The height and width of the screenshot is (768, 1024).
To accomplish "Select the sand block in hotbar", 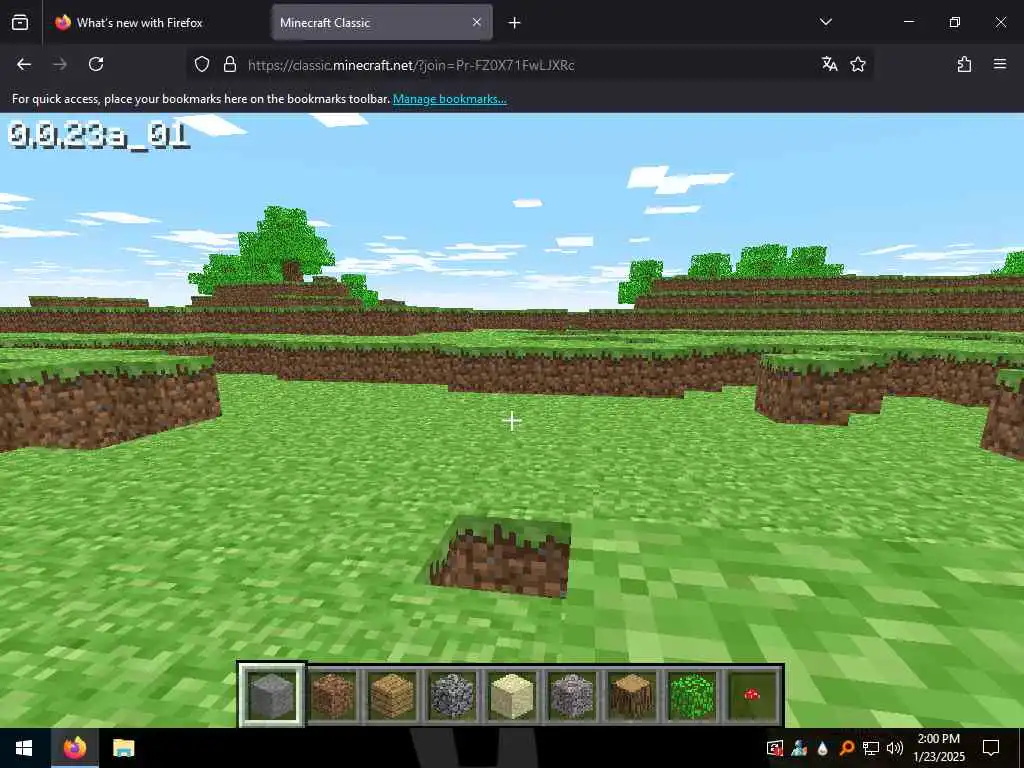I will pyautogui.click(x=512, y=696).
